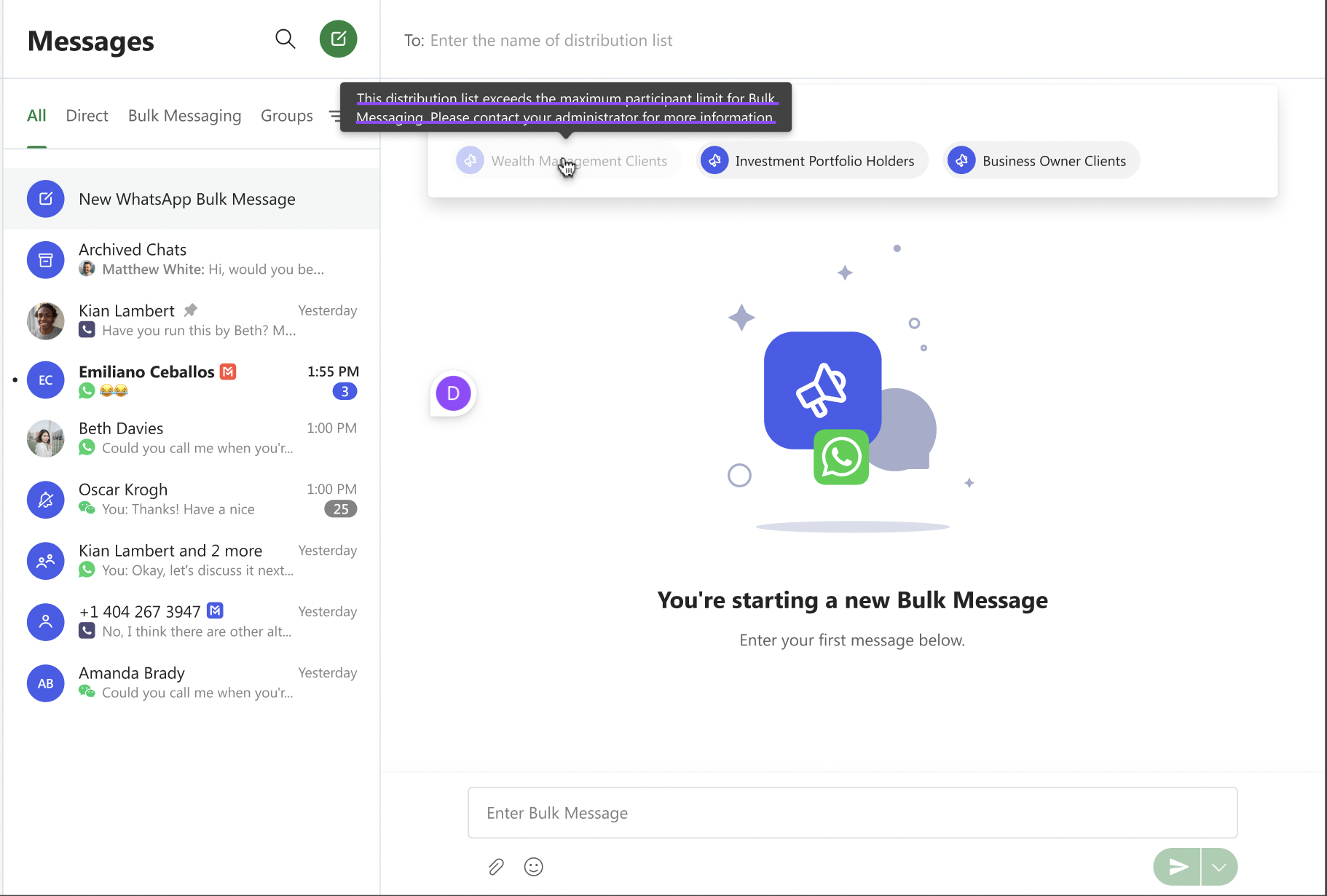Click the WhatsApp icon under Kian Lambert and 2 more
The image size is (1327, 896).
[x=87, y=570]
